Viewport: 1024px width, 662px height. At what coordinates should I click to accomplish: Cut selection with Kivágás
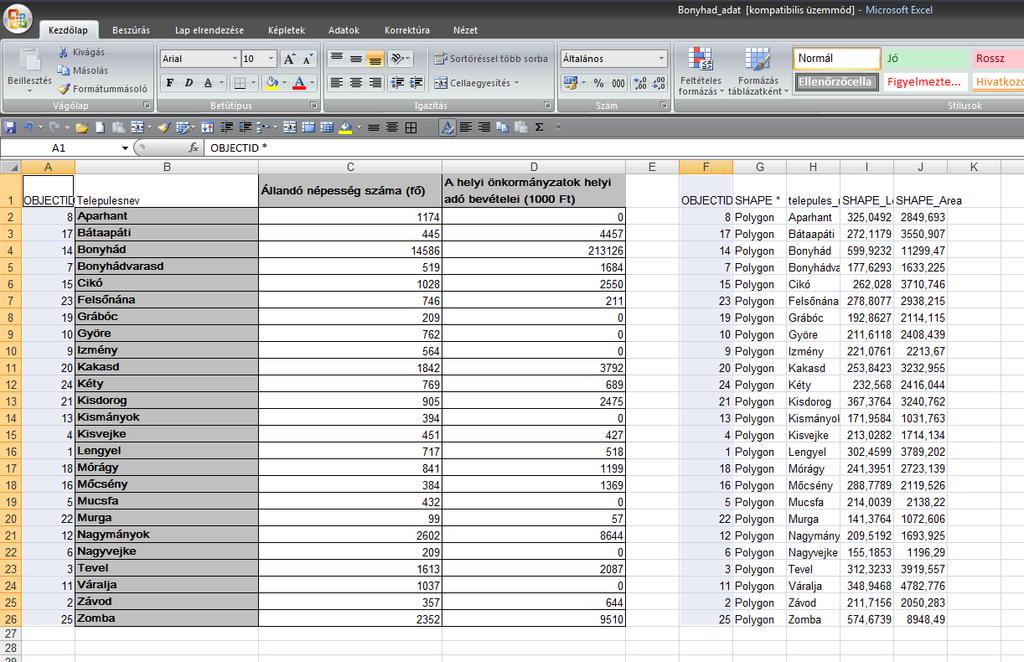tap(81, 52)
